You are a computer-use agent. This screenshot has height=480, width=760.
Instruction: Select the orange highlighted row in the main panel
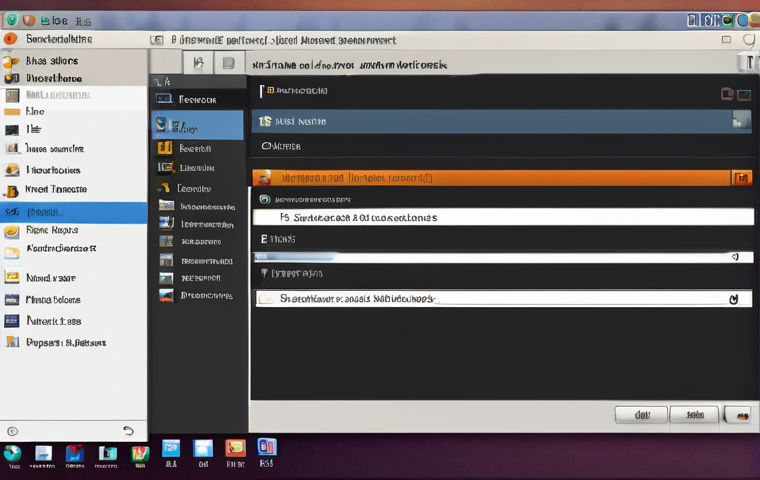click(x=502, y=178)
